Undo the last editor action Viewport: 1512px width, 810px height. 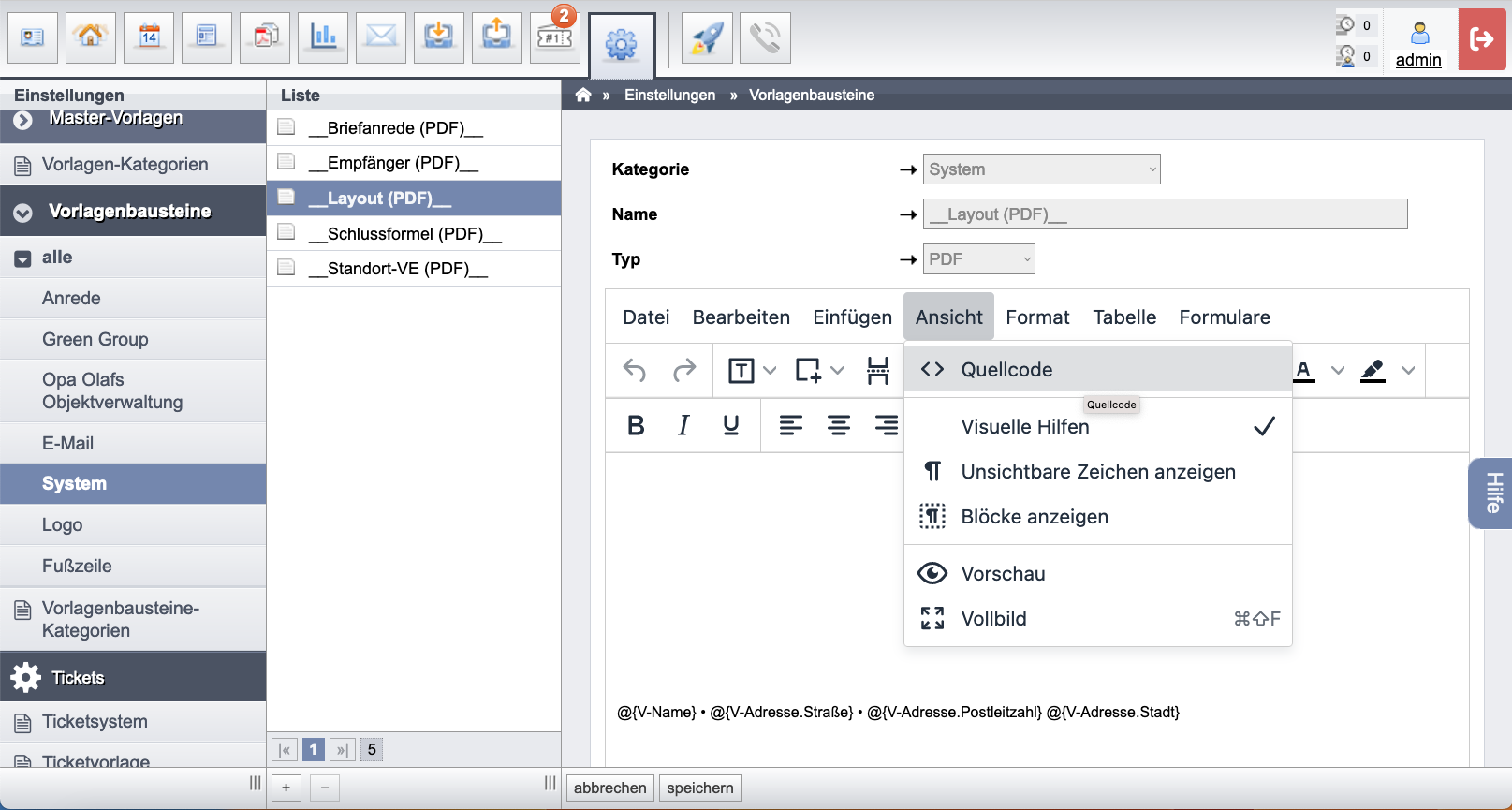point(635,371)
